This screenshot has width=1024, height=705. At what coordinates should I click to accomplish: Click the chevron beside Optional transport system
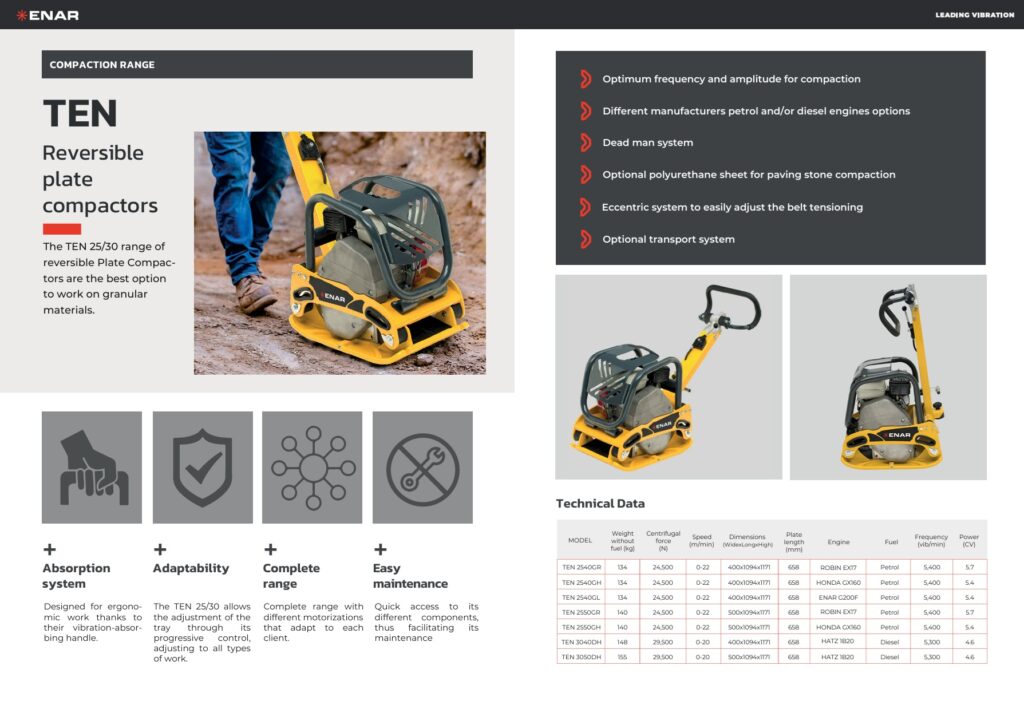585,239
